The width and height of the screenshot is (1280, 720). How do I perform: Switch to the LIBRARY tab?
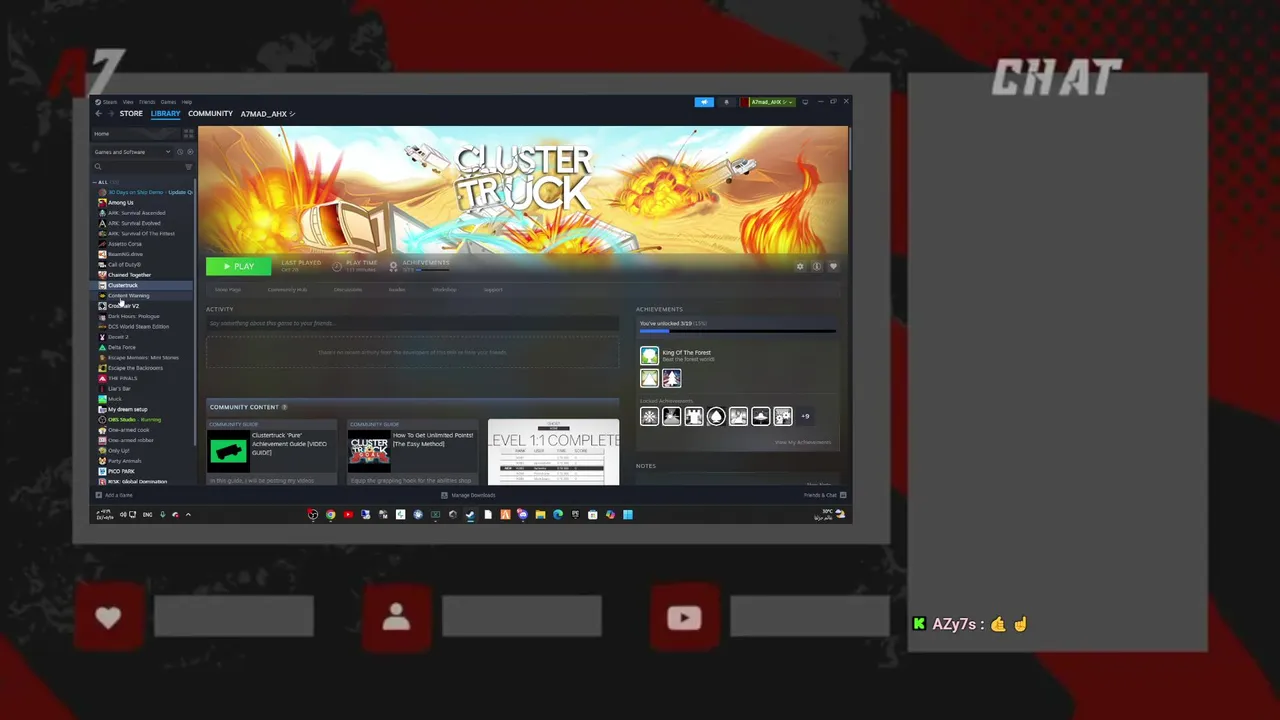click(165, 113)
